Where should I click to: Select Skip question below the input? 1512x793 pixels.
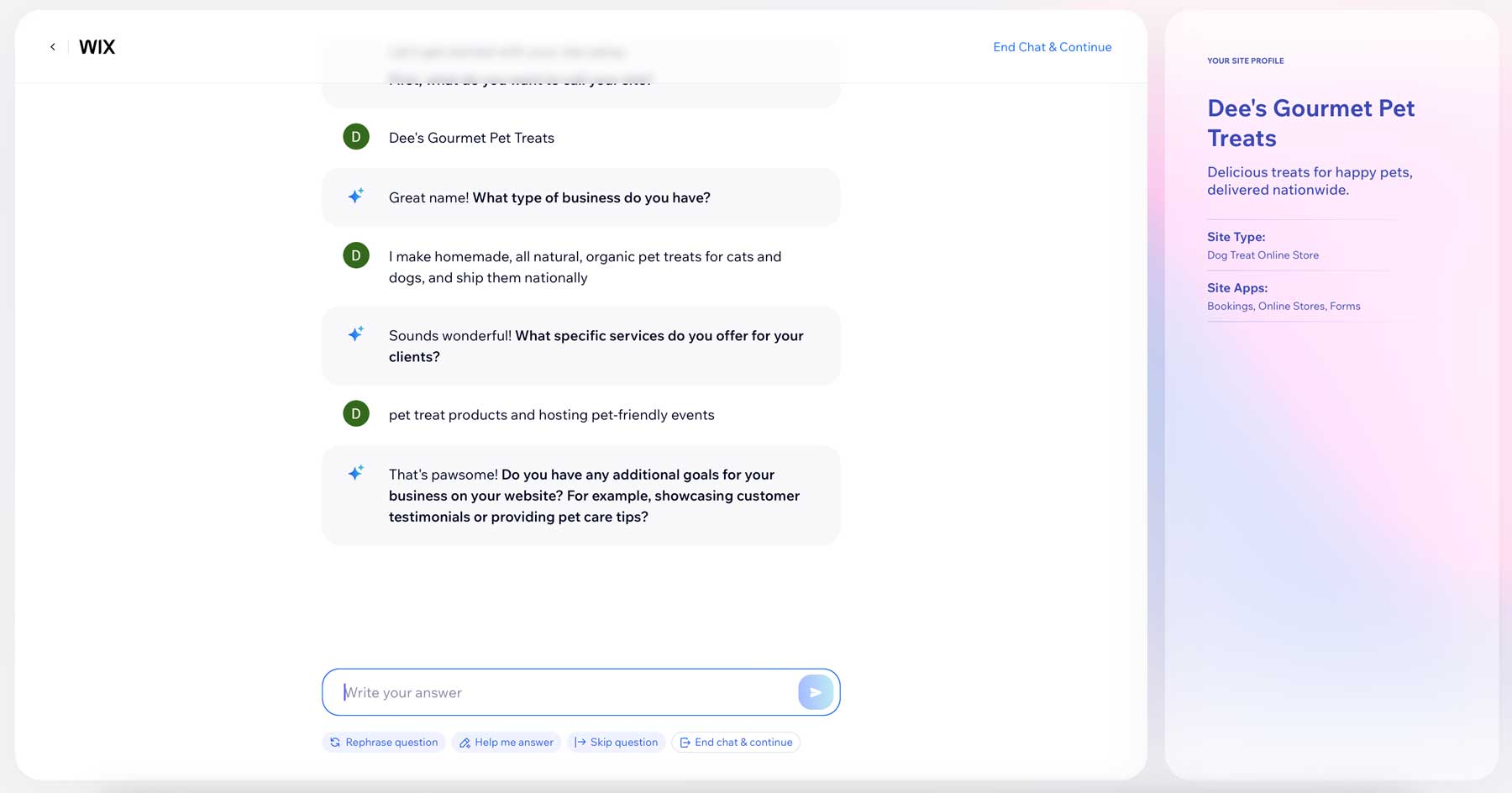point(617,742)
